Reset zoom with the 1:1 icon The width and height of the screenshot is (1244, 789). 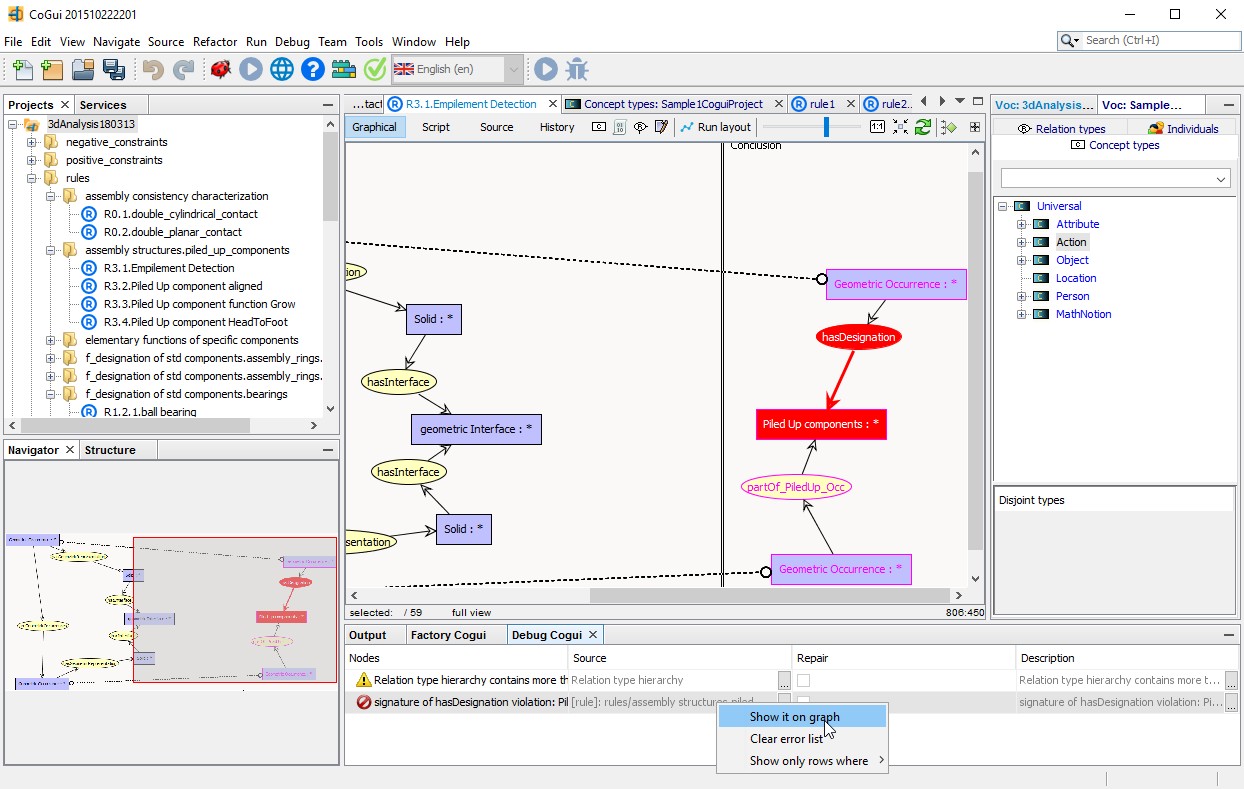[877, 127]
